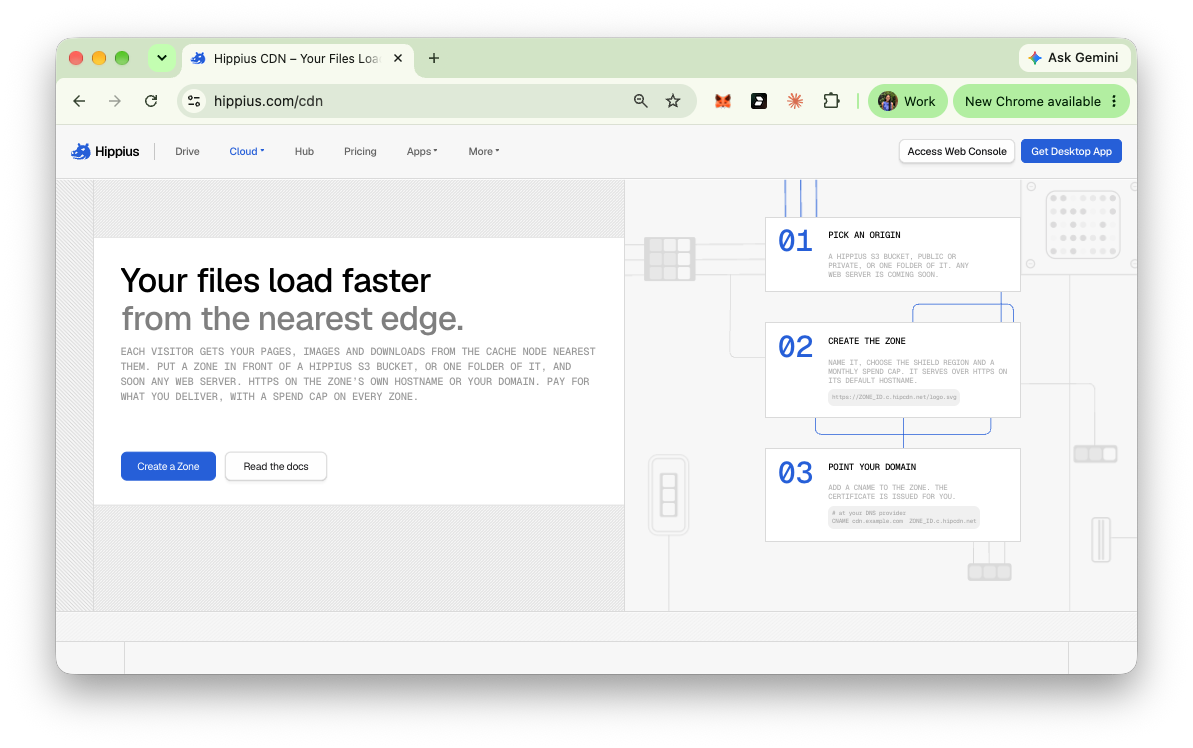Click the heading "Your files load faster"
The width and height of the screenshot is (1193, 748).
(x=275, y=281)
